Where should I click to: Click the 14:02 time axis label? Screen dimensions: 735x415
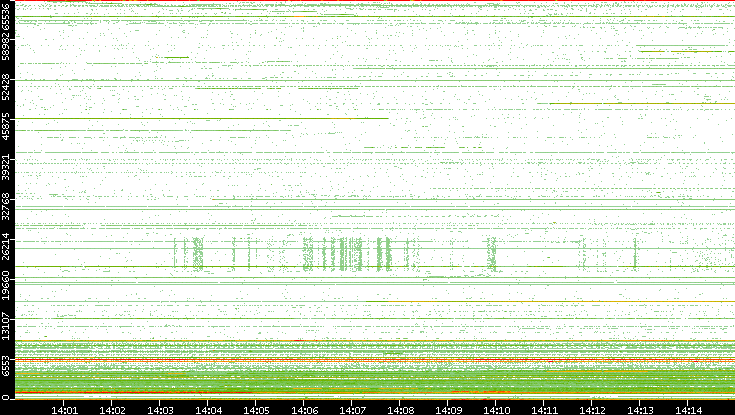pos(112,409)
